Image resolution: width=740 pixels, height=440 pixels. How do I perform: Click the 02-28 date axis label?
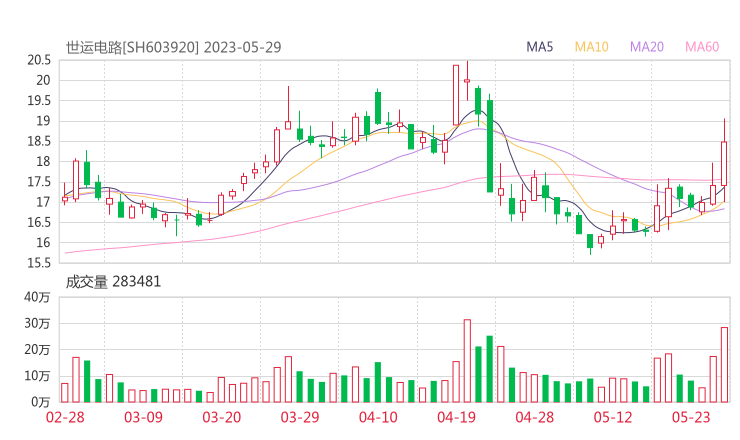65,417
